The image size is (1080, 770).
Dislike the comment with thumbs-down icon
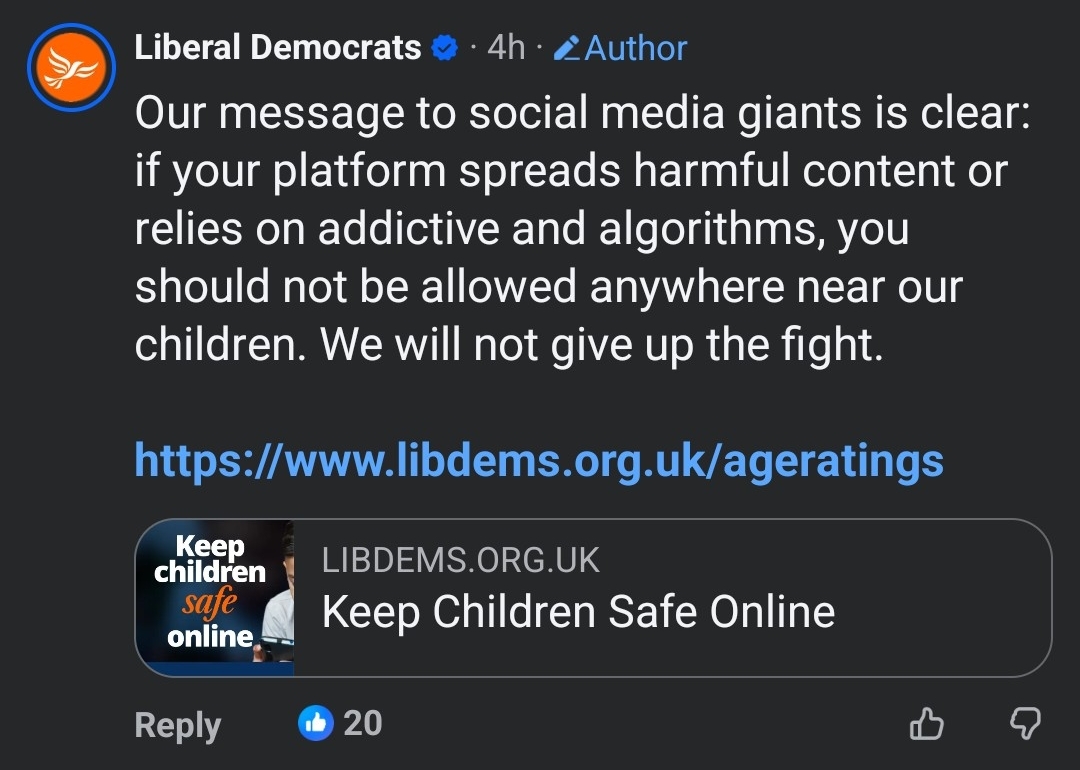[1026, 724]
